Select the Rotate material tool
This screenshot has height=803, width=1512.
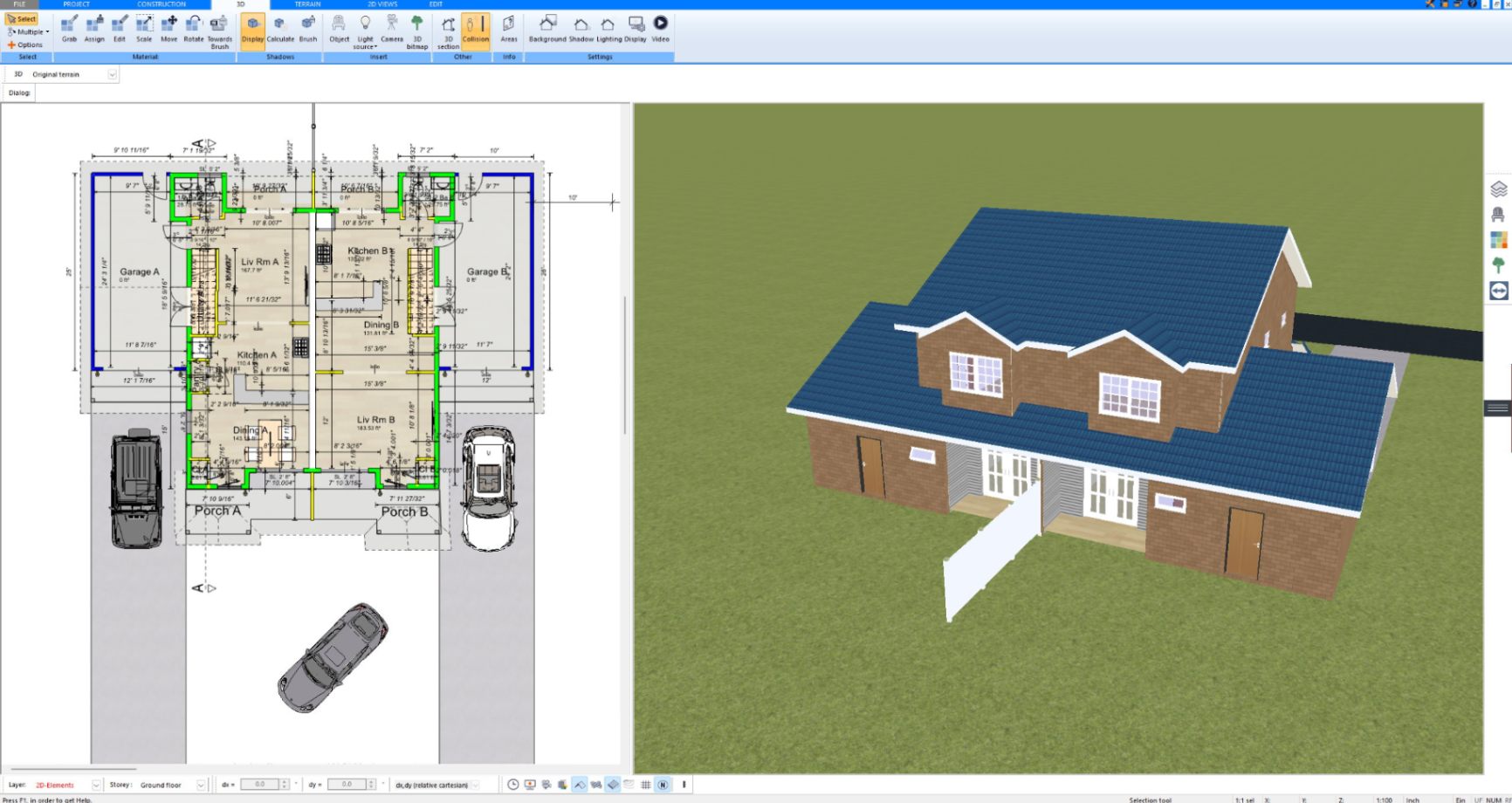coord(193,28)
